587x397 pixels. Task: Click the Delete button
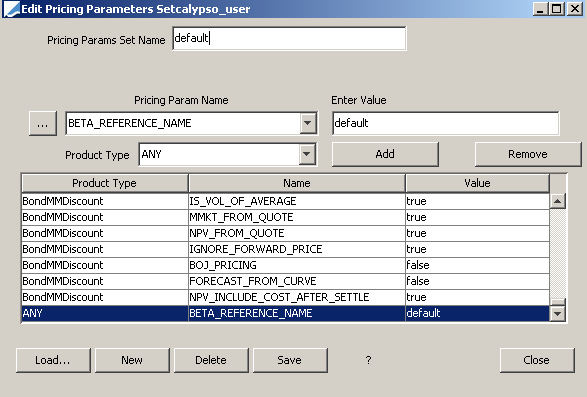211,360
